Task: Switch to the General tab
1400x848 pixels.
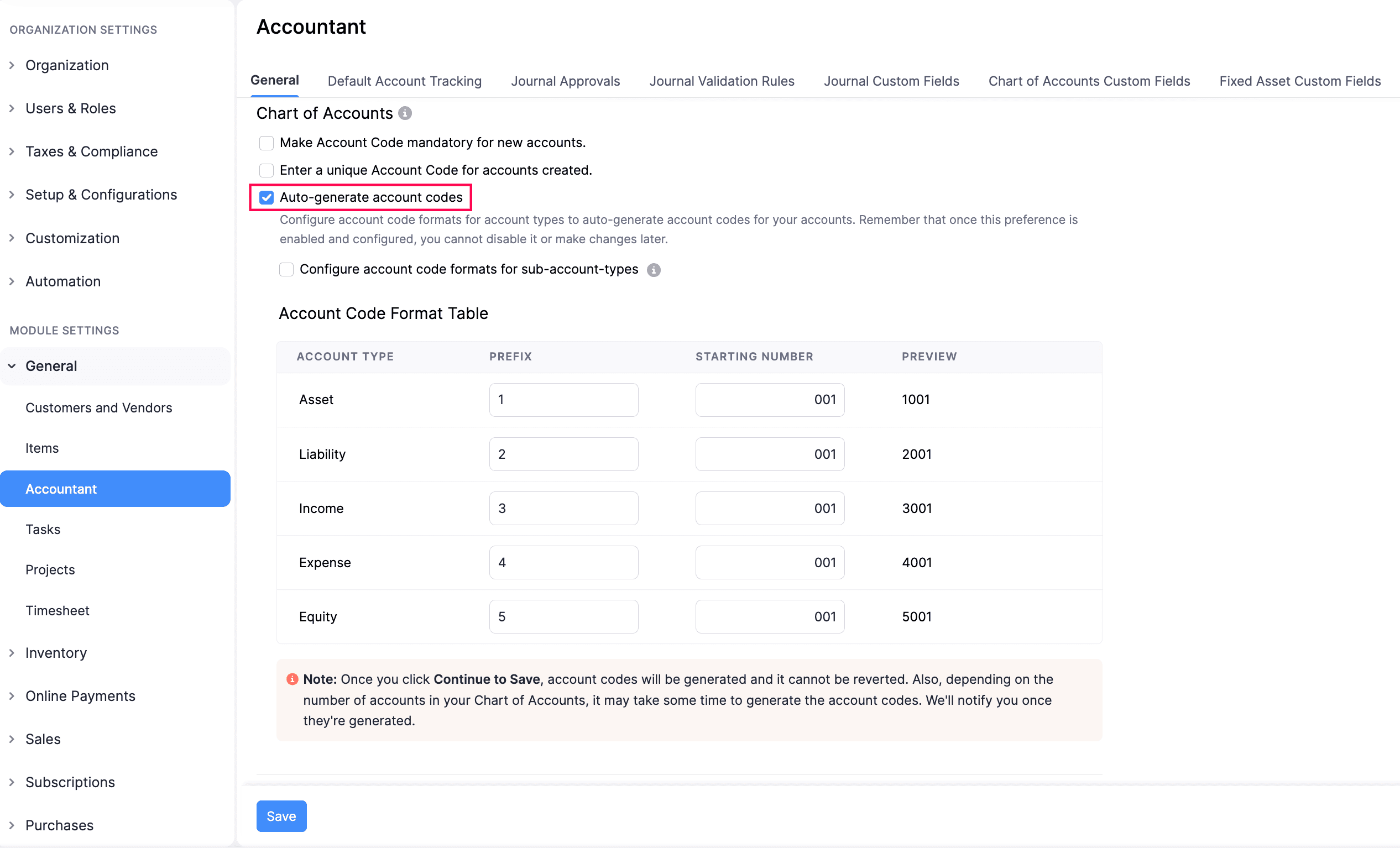Action: (x=274, y=81)
